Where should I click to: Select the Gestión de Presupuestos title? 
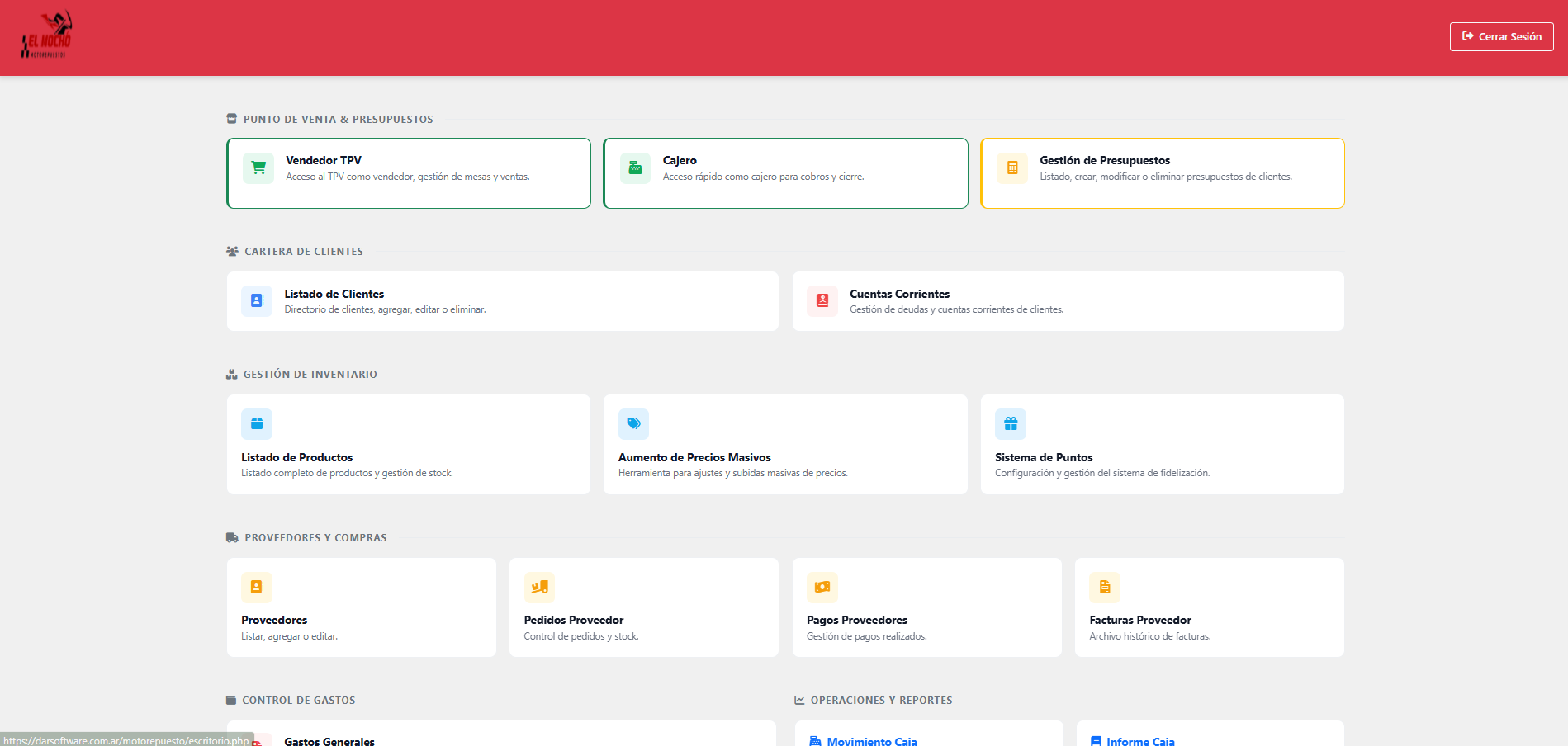(1104, 160)
